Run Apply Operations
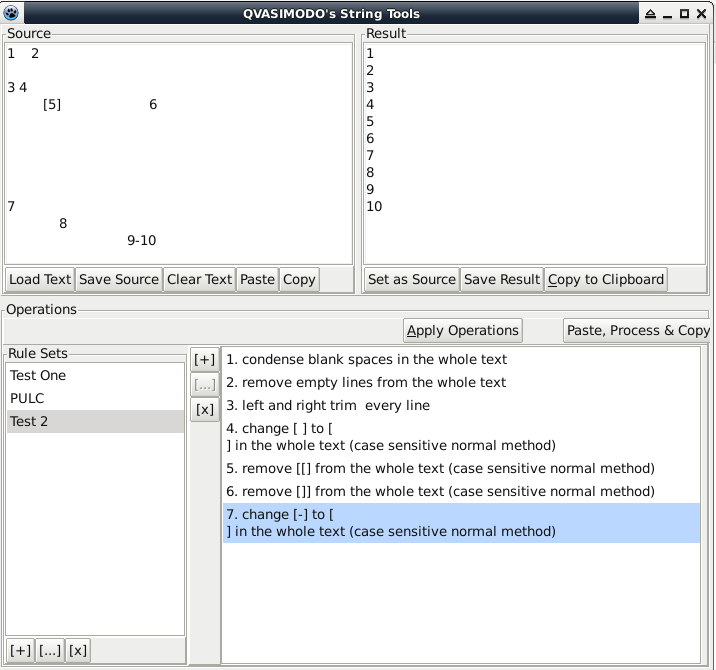 tap(463, 330)
